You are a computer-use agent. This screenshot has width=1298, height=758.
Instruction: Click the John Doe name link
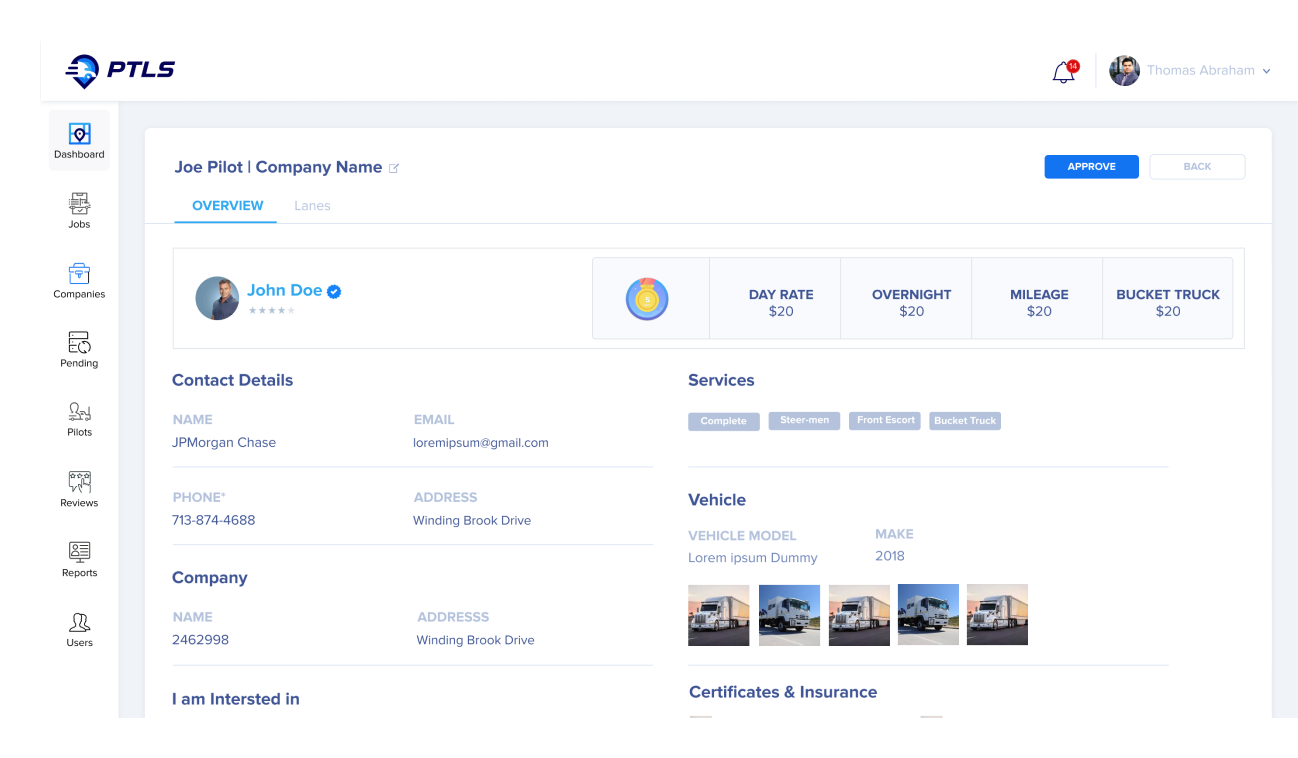point(284,290)
